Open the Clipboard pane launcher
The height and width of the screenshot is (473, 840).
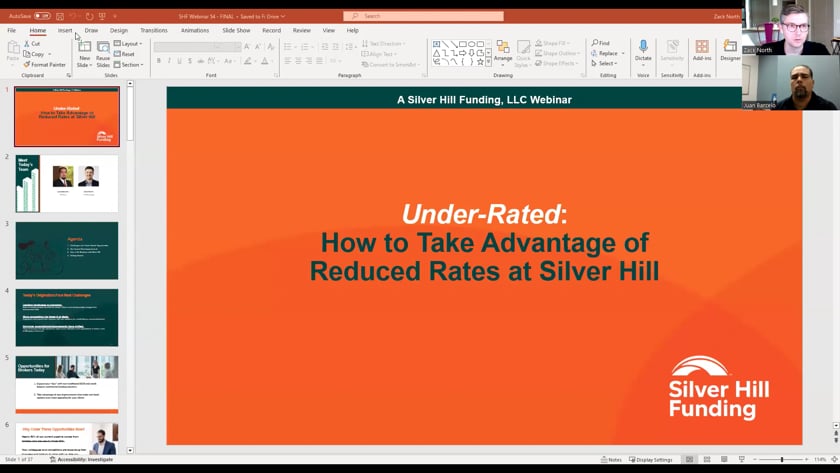(69, 76)
